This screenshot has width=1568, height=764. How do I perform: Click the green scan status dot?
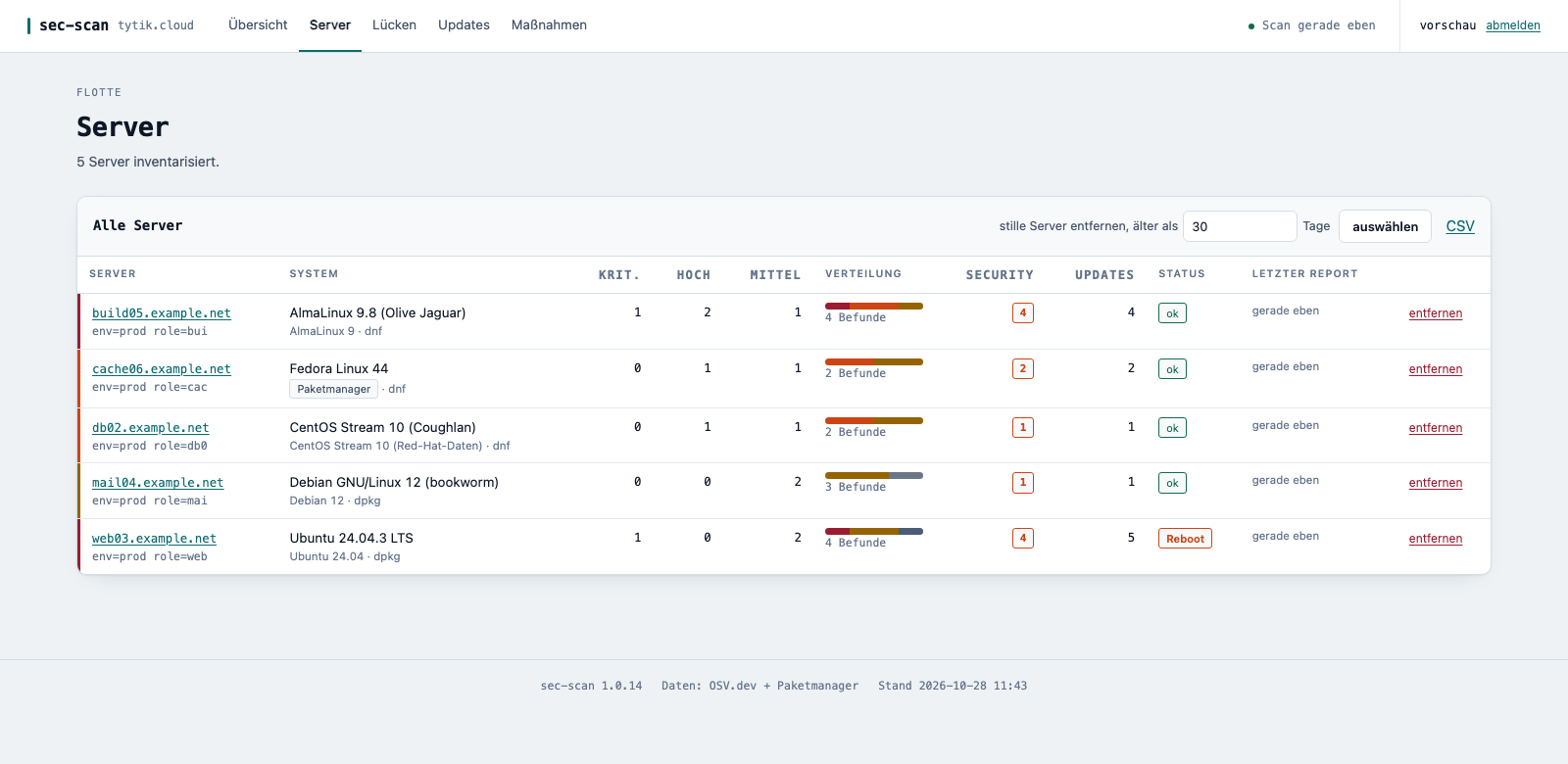(1251, 26)
